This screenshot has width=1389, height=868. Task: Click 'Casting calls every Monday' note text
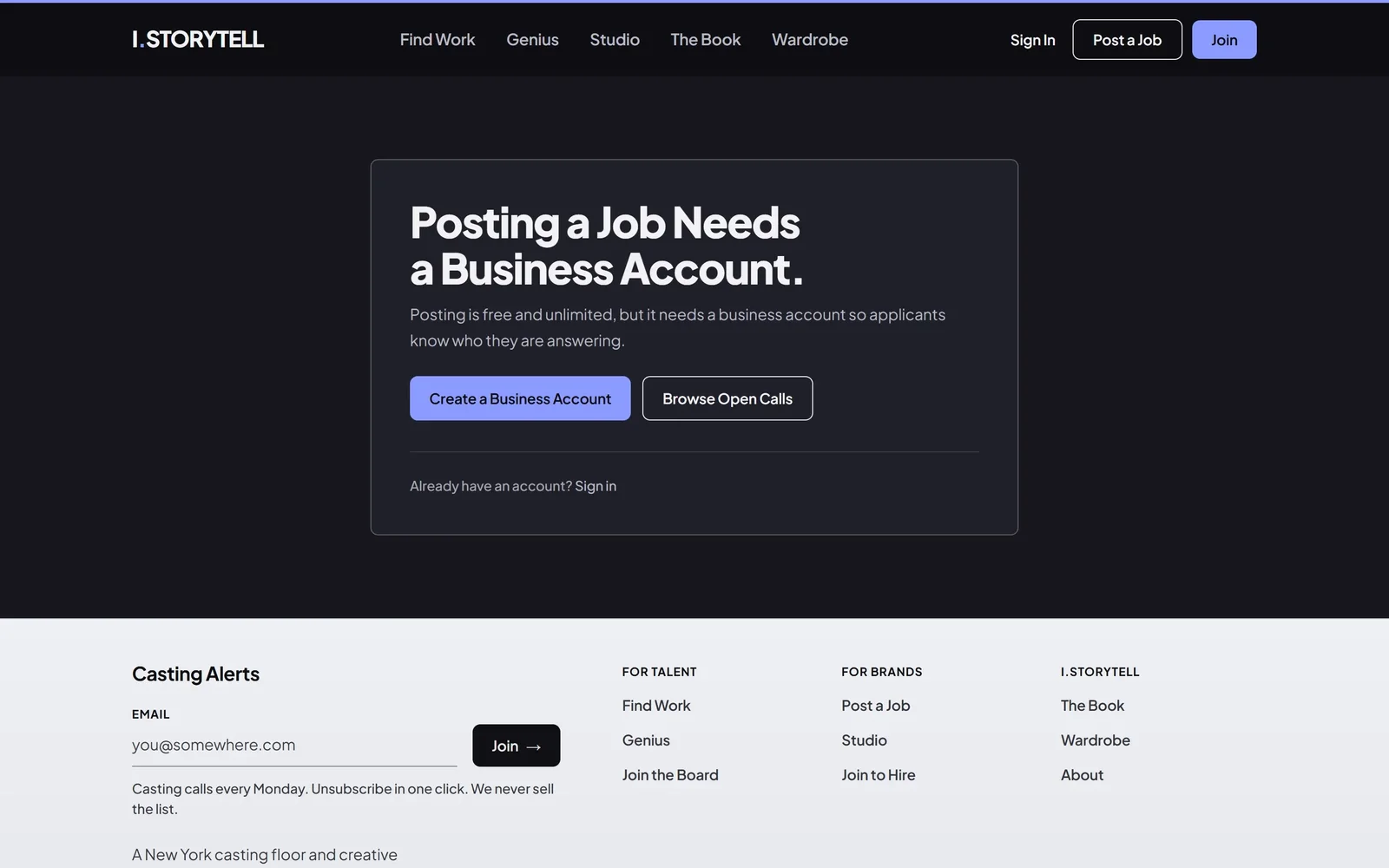(x=343, y=799)
